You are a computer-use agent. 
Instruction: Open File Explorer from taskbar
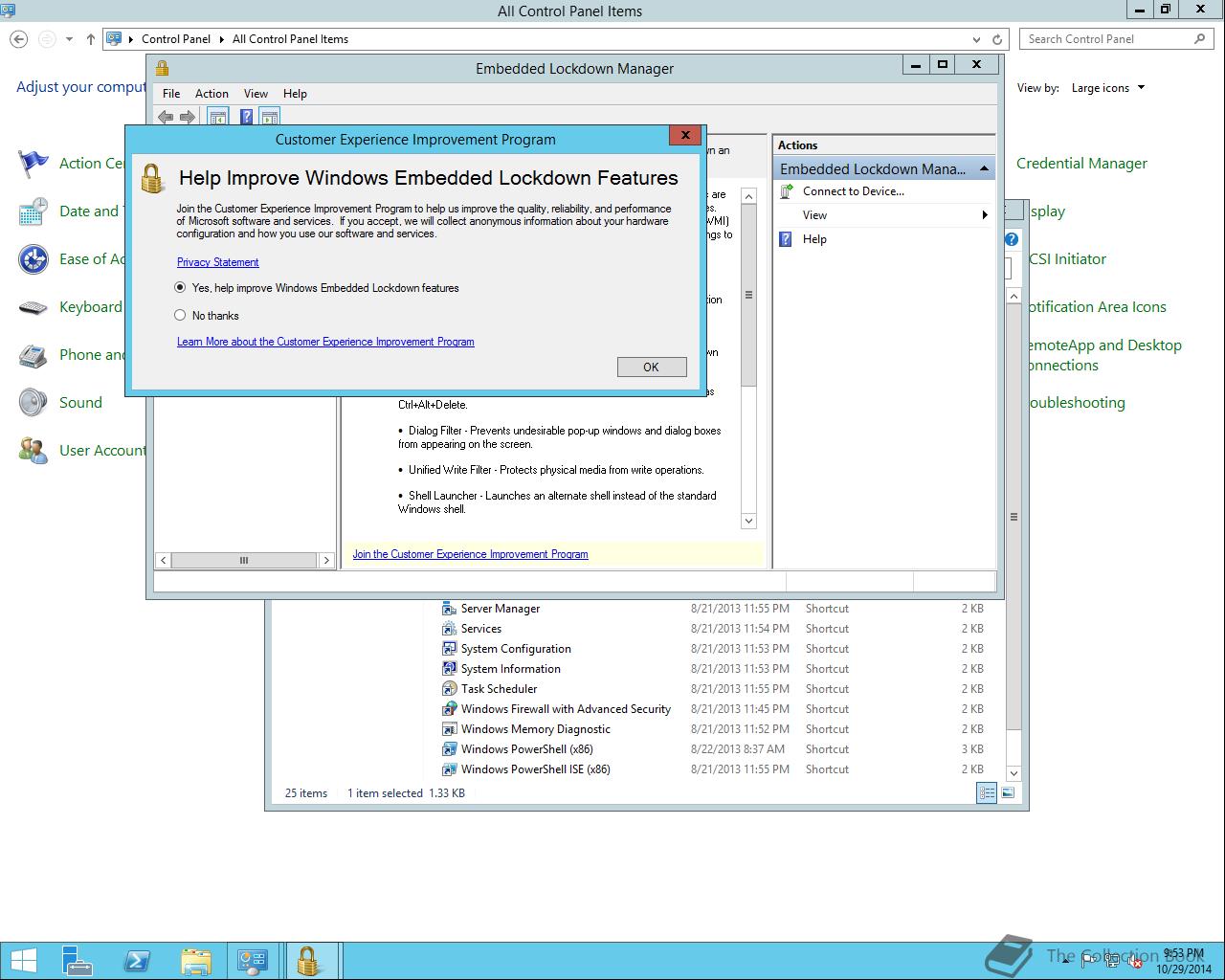[195, 961]
